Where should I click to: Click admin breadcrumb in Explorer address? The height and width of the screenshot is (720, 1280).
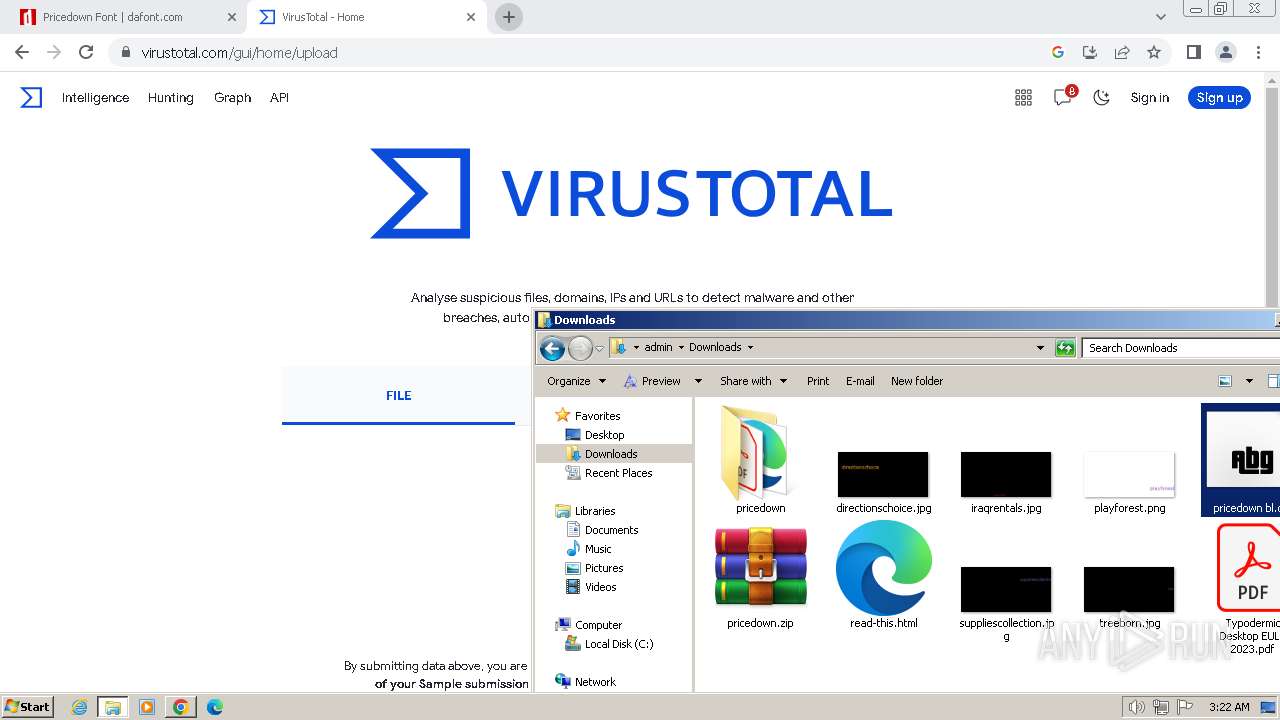[658, 347]
